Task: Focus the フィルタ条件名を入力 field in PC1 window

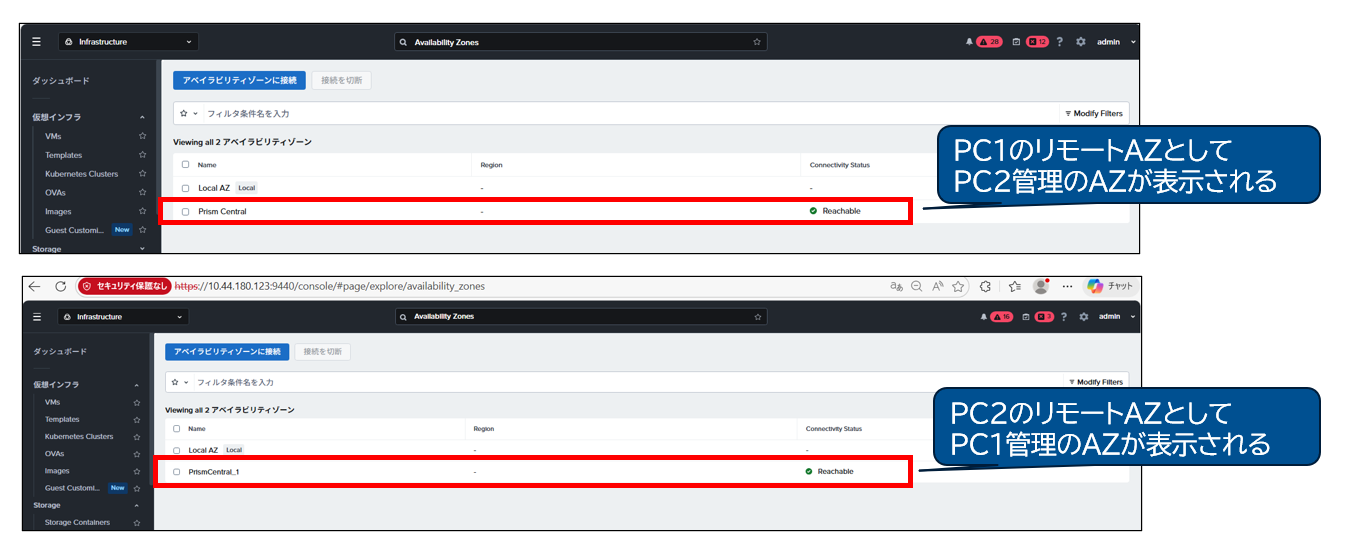Action: 630,114
